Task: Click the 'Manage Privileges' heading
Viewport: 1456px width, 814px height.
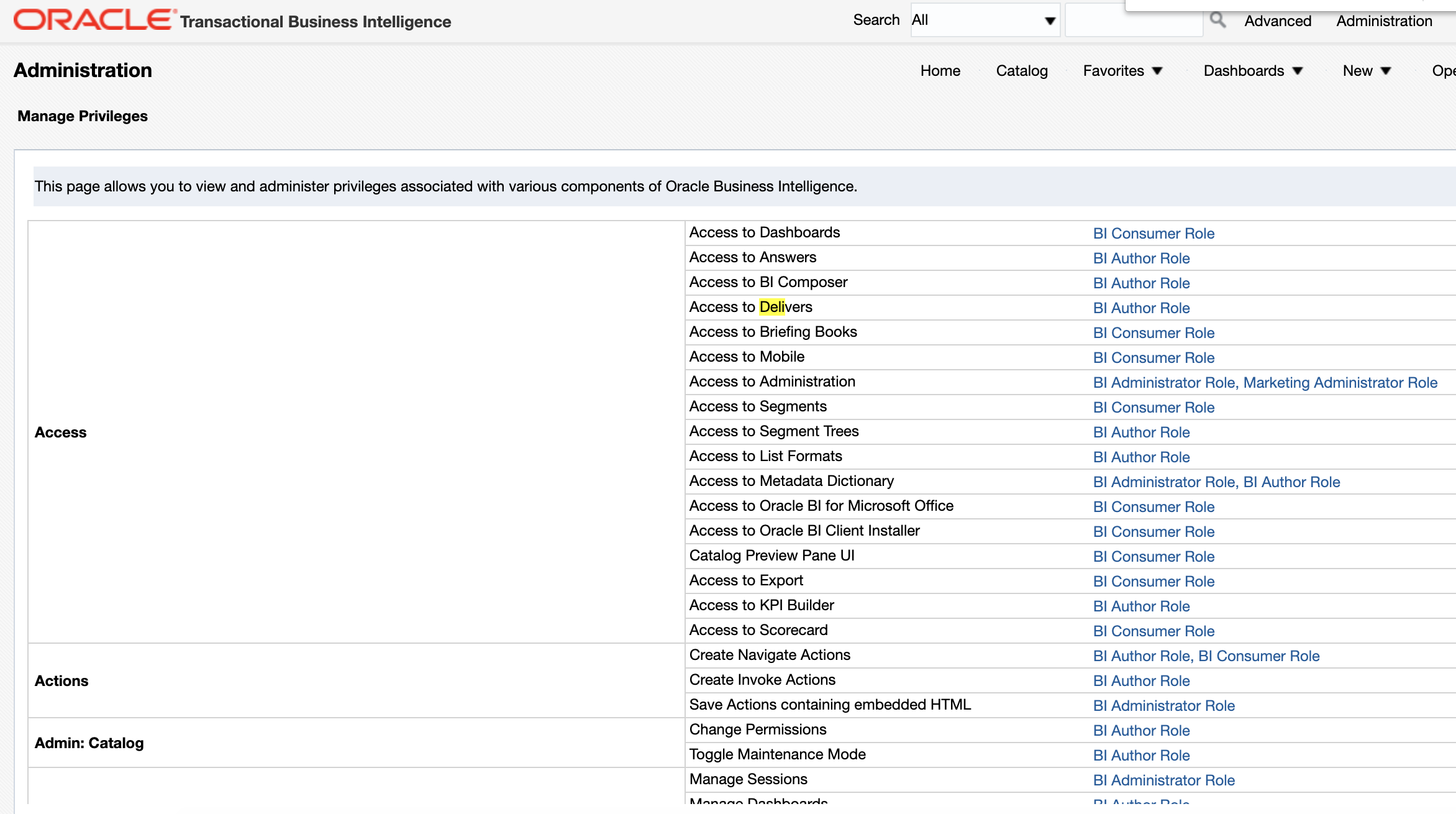Action: [83, 116]
